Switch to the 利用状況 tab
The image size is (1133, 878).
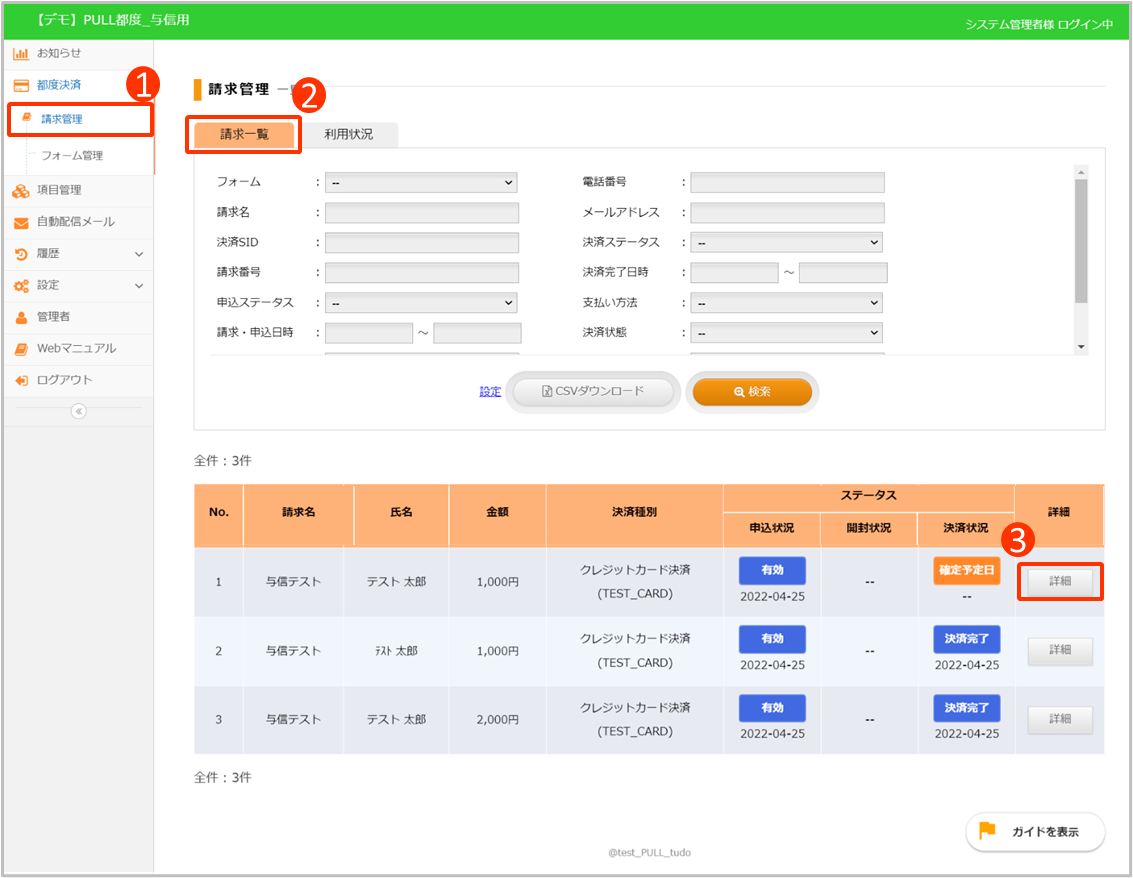point(349,134)
